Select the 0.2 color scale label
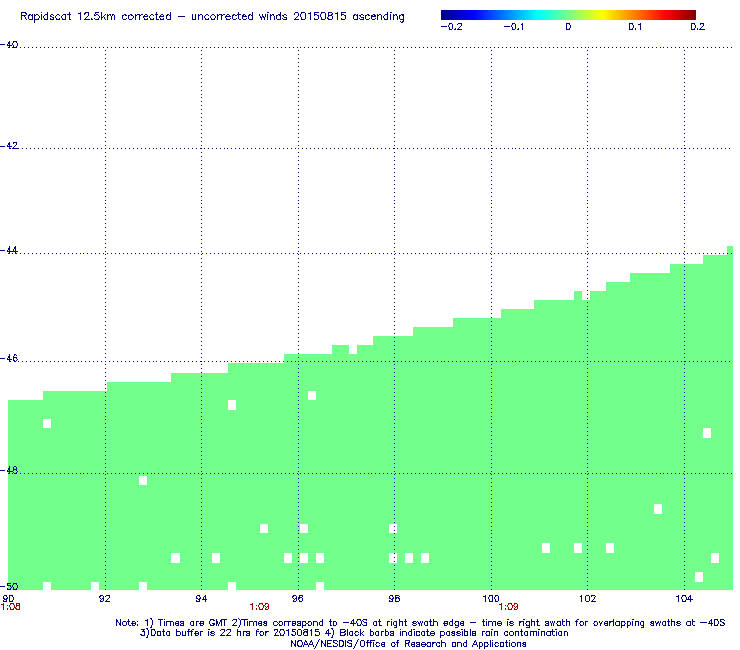This screenshot has height=650, width=740. point(698,27)
